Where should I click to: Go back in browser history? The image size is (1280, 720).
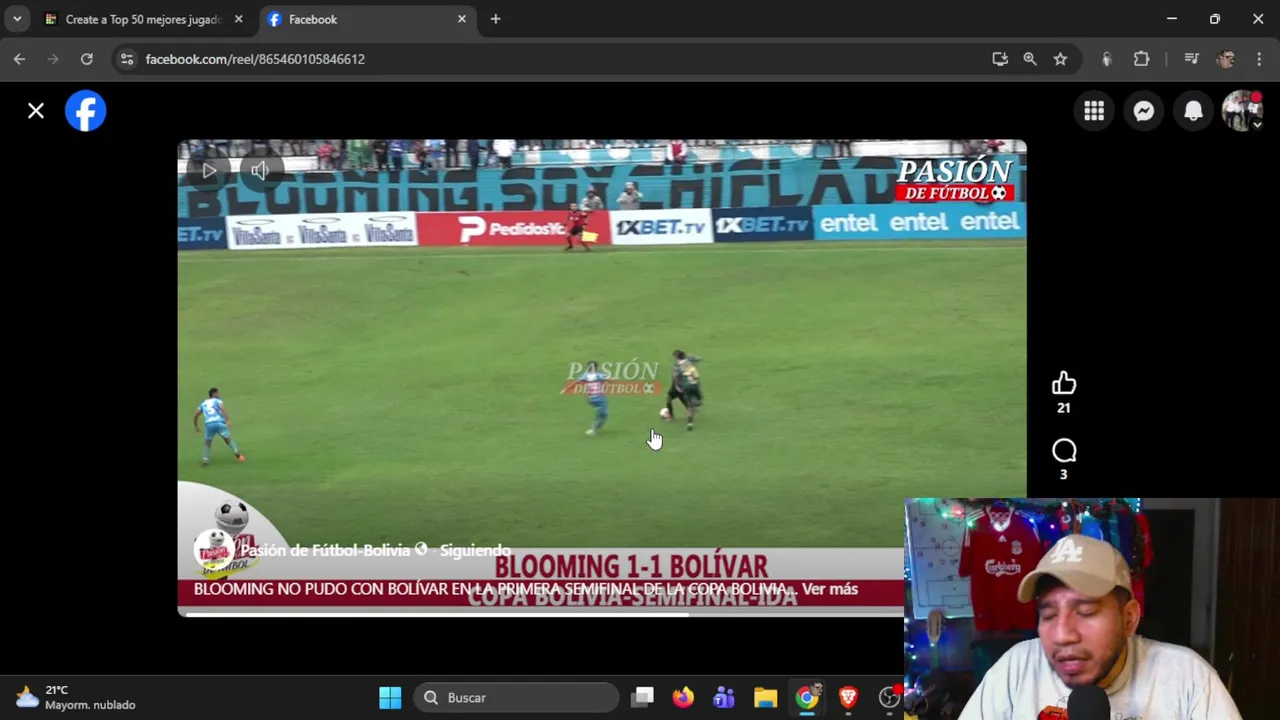tap(19, 59)
